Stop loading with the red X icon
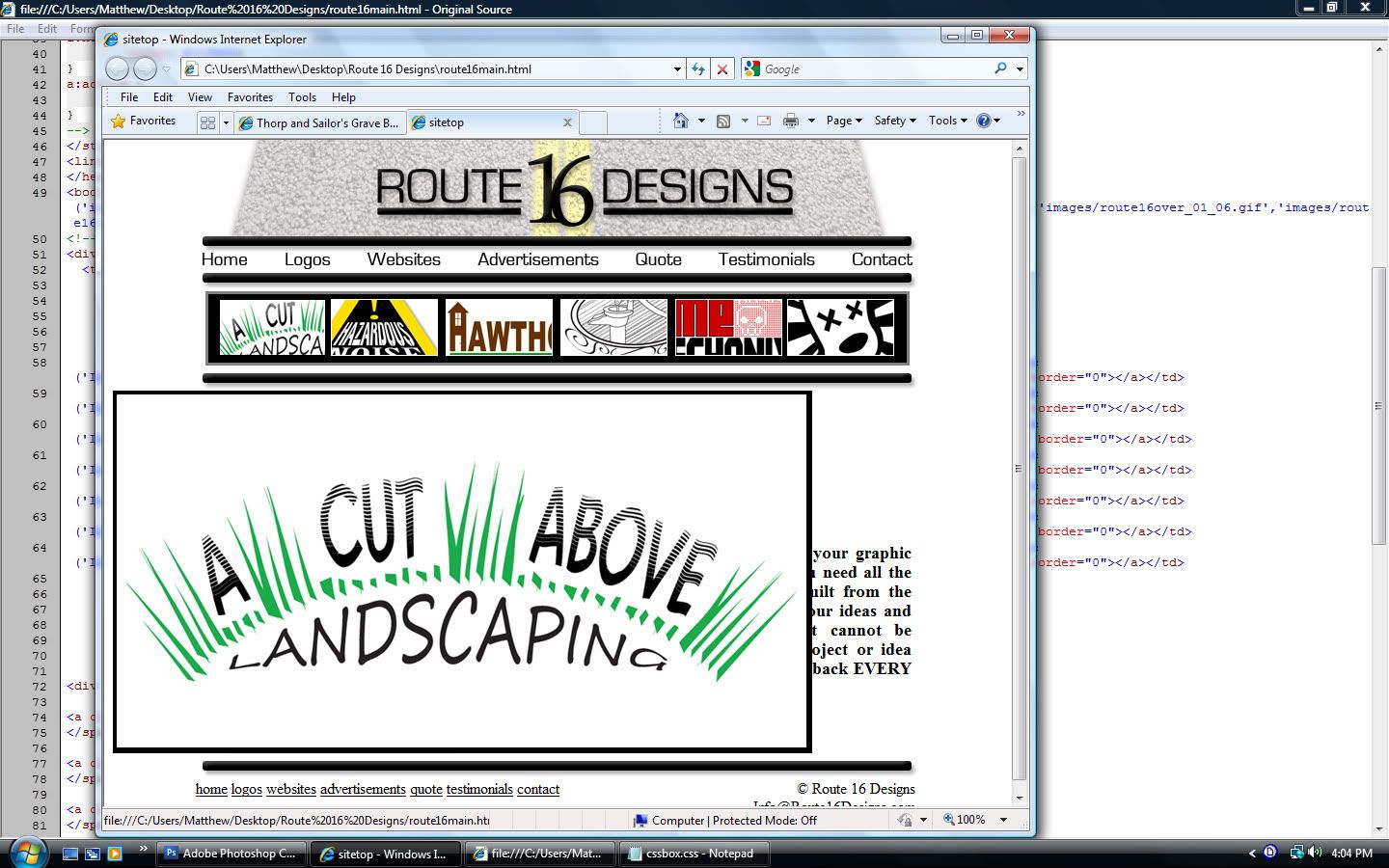The width and height of the screenshot is (1389, 868). tap(722, 69)
